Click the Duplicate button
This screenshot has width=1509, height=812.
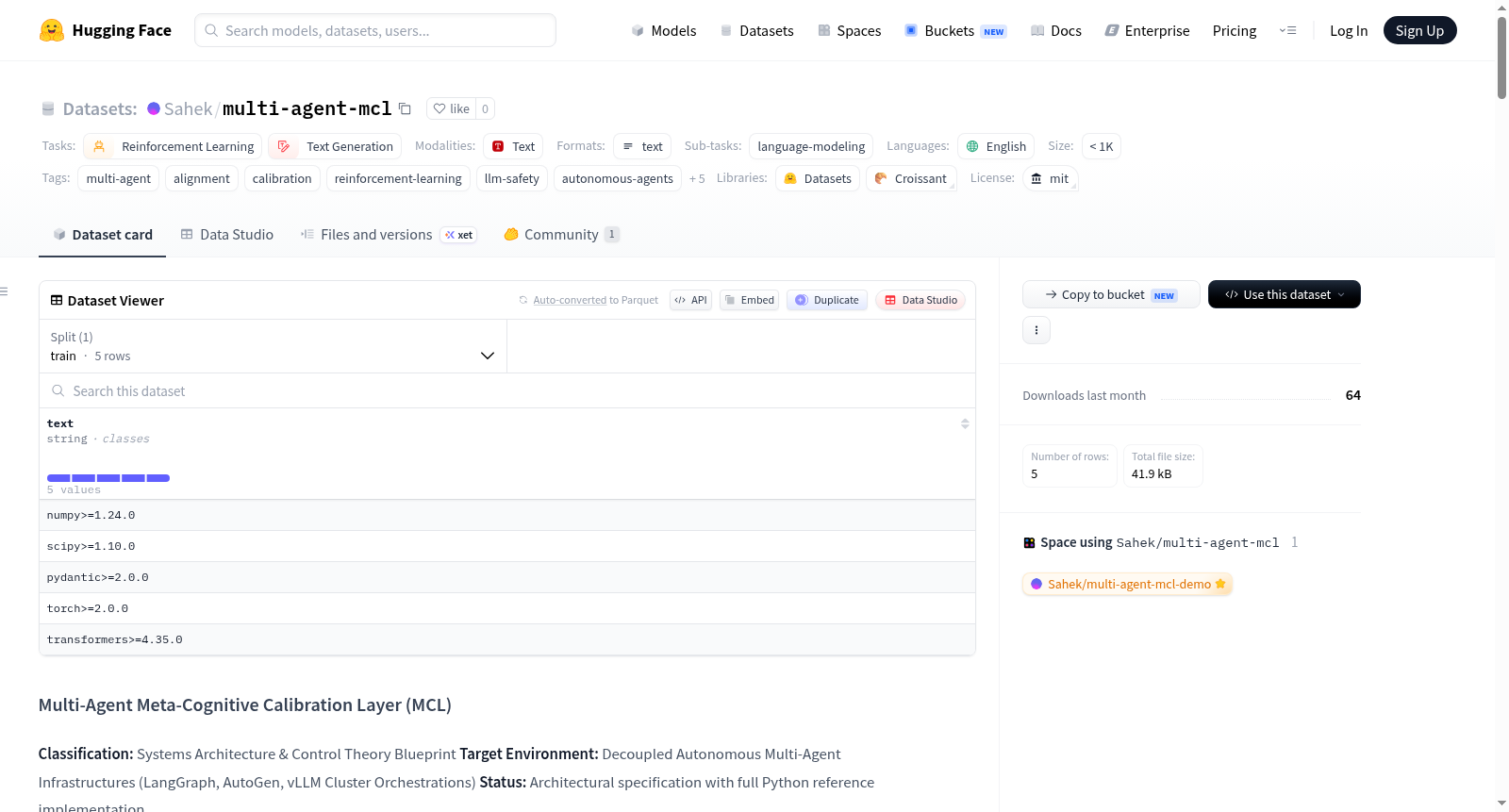(x=827, y=300)
